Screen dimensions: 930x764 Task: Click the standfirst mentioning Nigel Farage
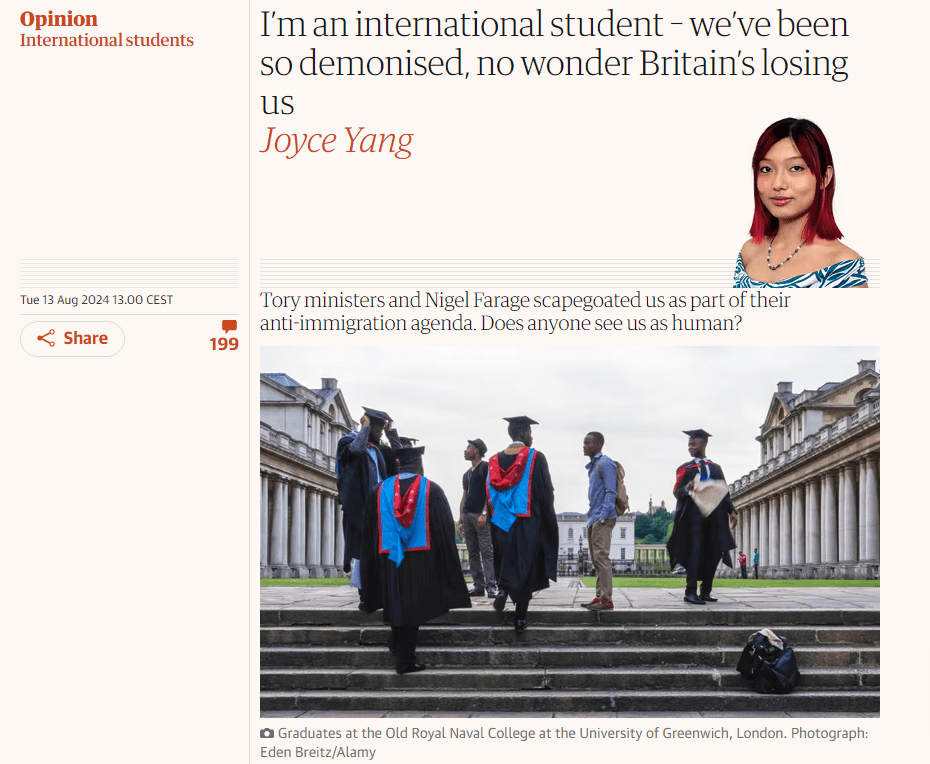pyautogui.click(x=525, y=311)
